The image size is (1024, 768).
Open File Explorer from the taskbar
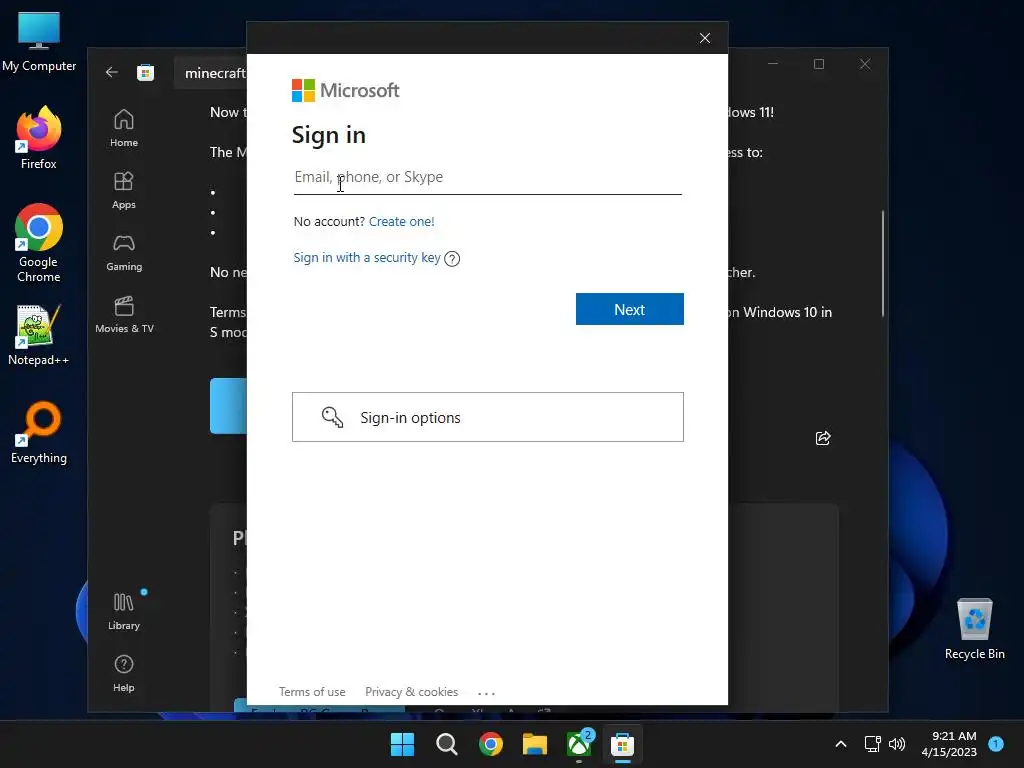point(535,744)
